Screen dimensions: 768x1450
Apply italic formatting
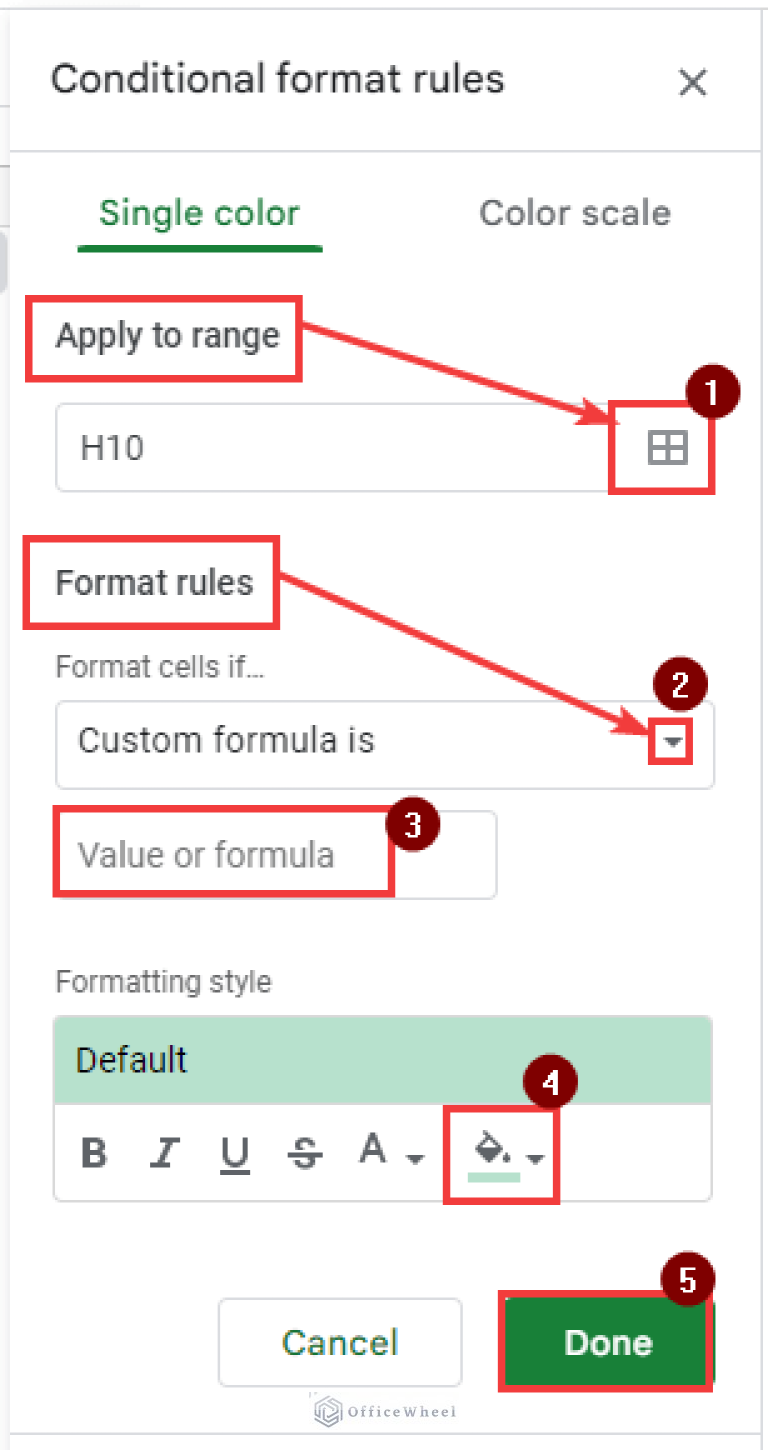(x=163, y=1152)
